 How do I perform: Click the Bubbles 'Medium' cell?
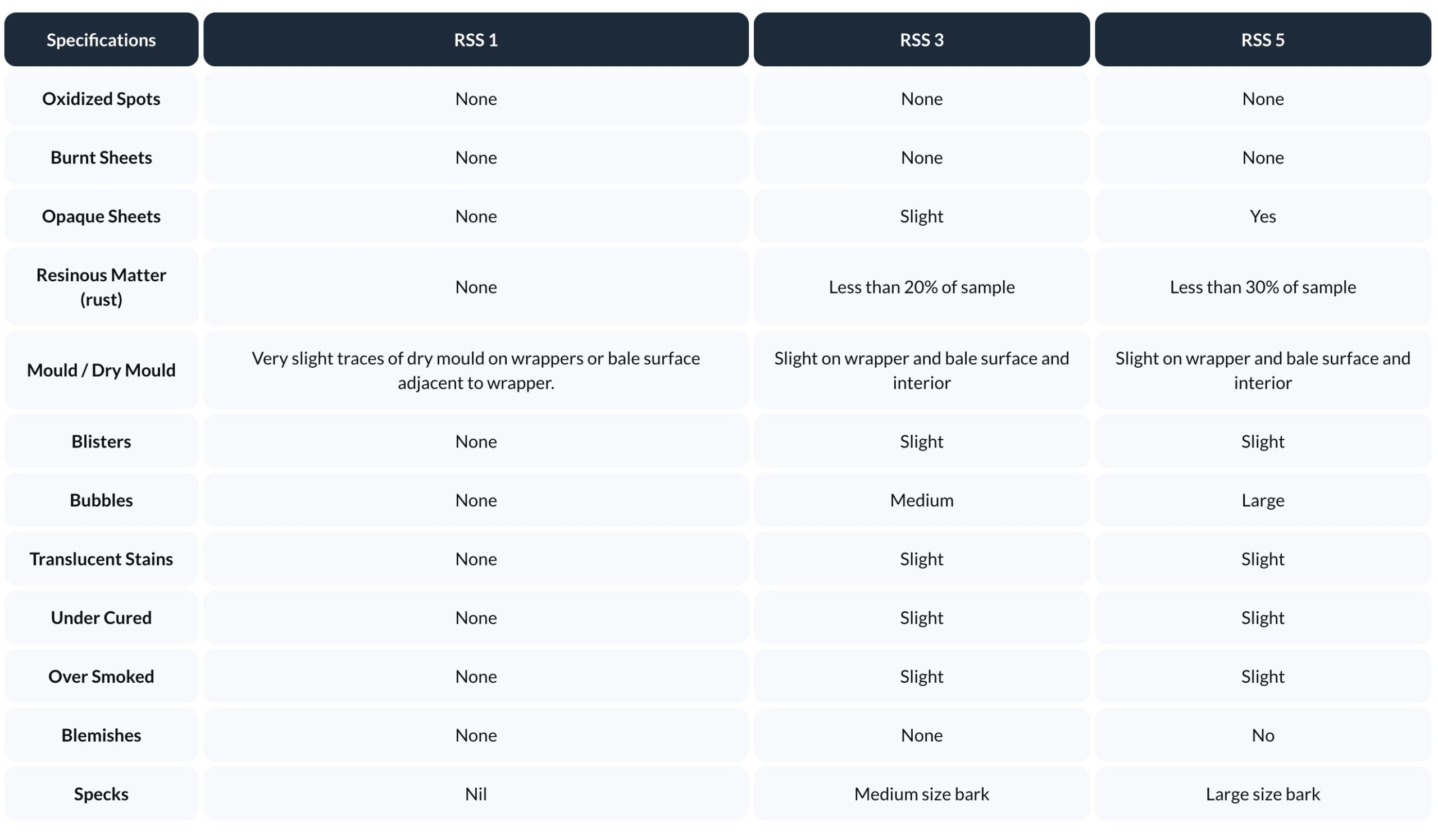tap(921, 500)
